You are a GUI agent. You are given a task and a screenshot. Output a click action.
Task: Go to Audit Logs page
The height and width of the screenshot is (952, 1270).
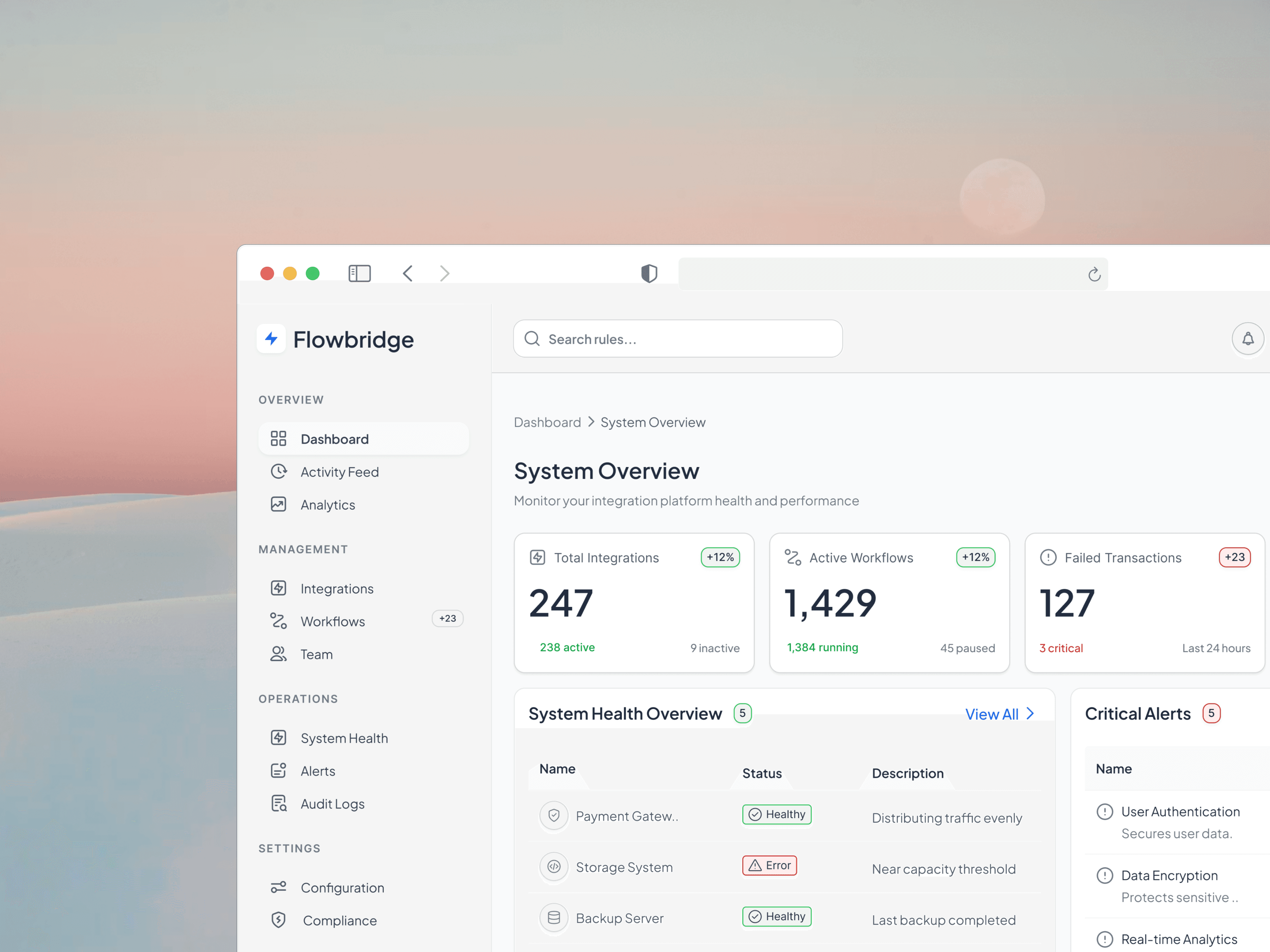click(332, 803)
